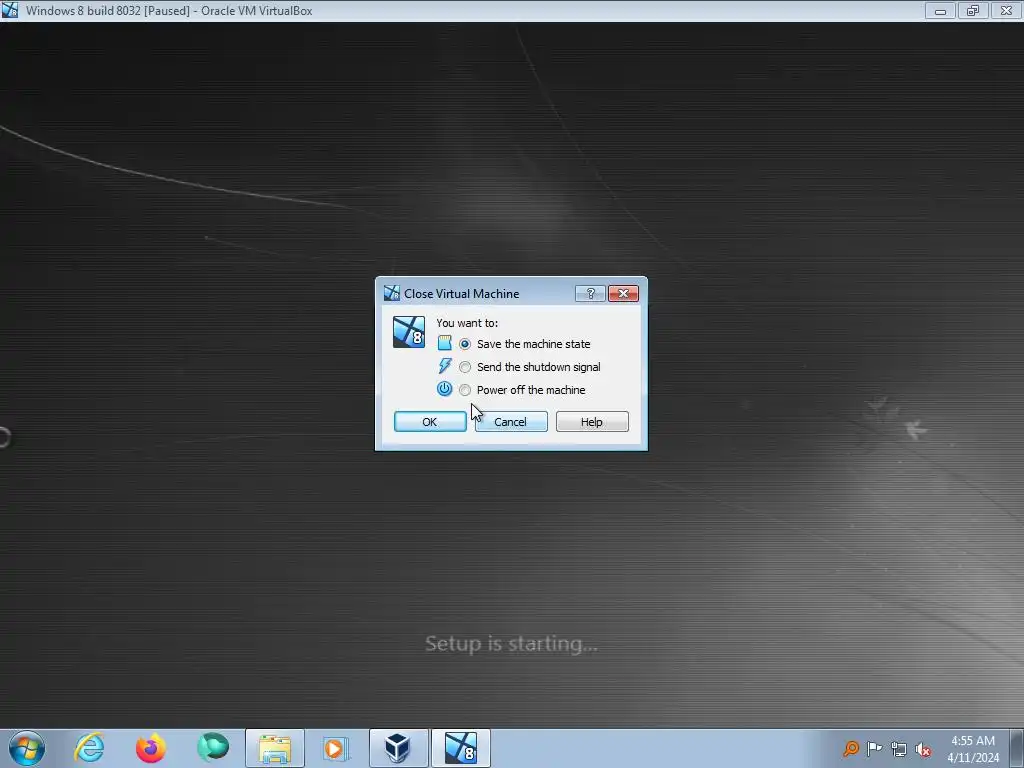The width and height of the screenshot is (1024, 768).
Task: Click the orange magnifier tray icon
Action: pyautogui.click(x=850, y=748)
